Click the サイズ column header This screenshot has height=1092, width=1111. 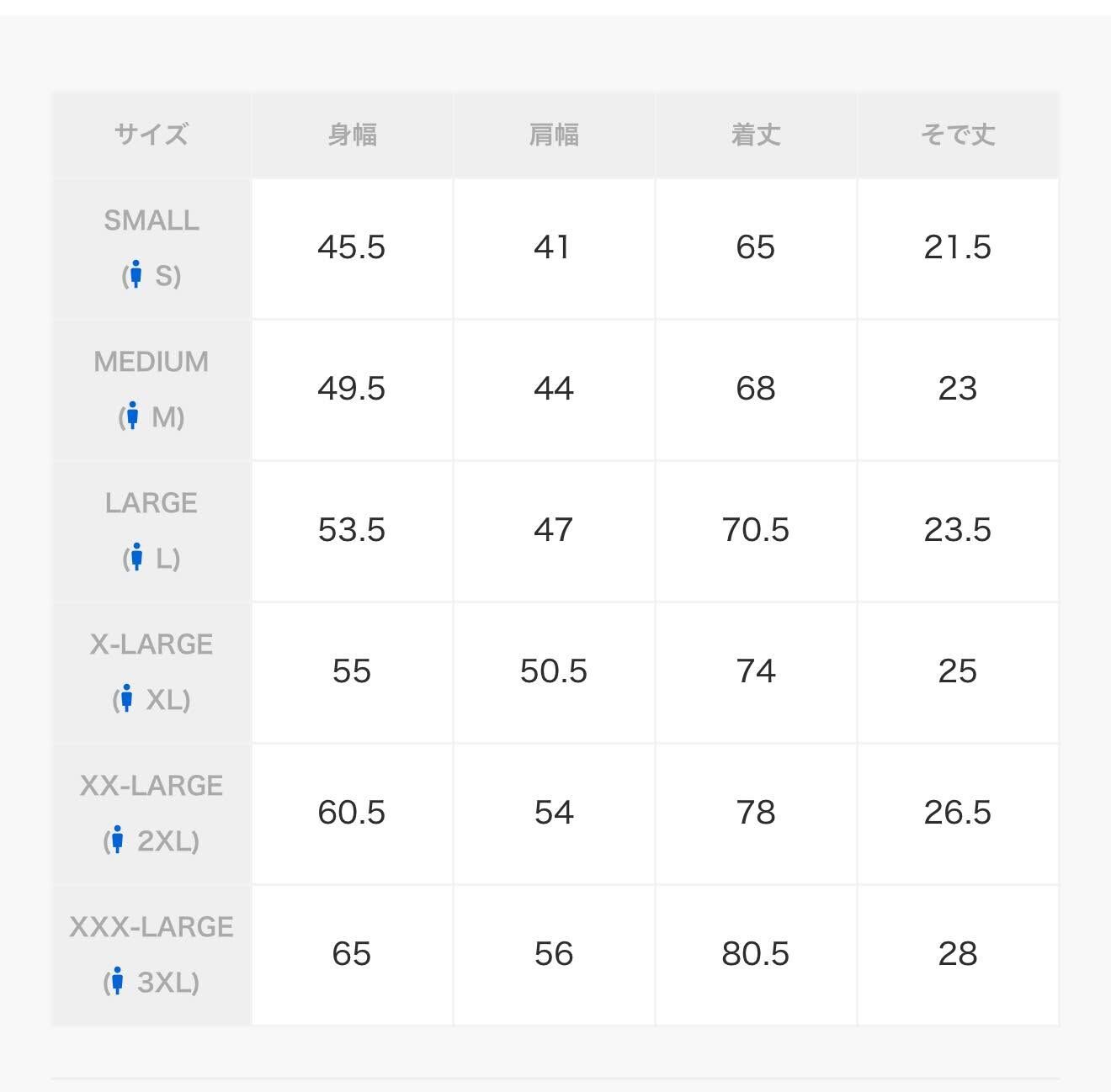pos(151,135)
